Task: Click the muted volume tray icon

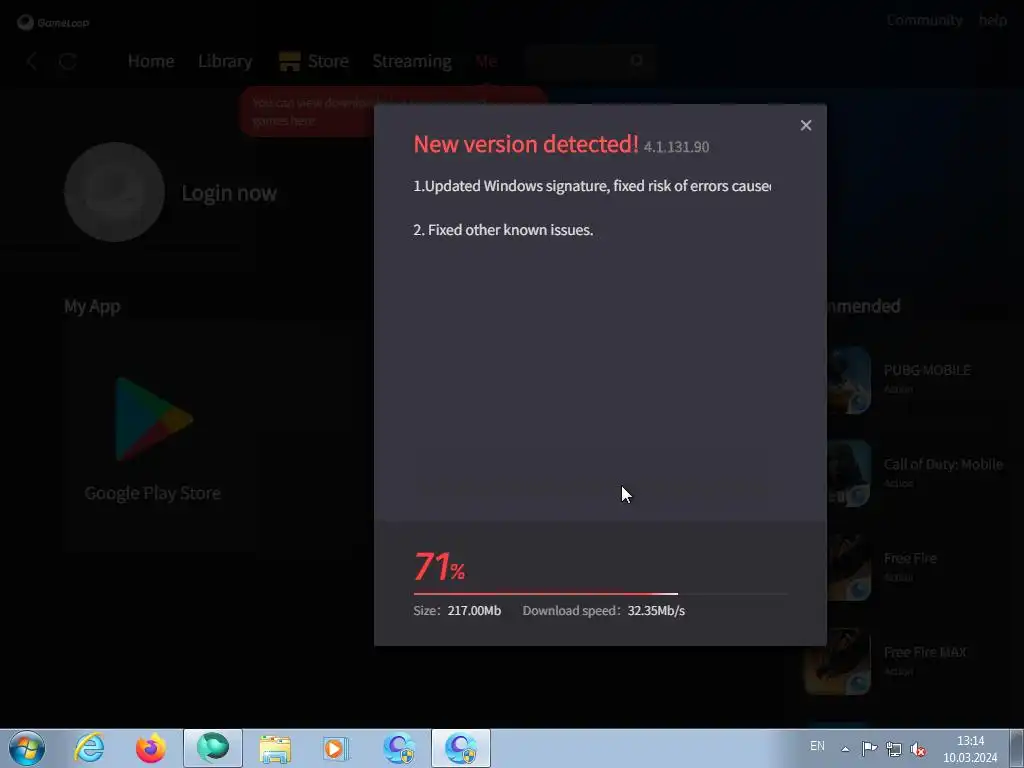Action: click(918, 749)
